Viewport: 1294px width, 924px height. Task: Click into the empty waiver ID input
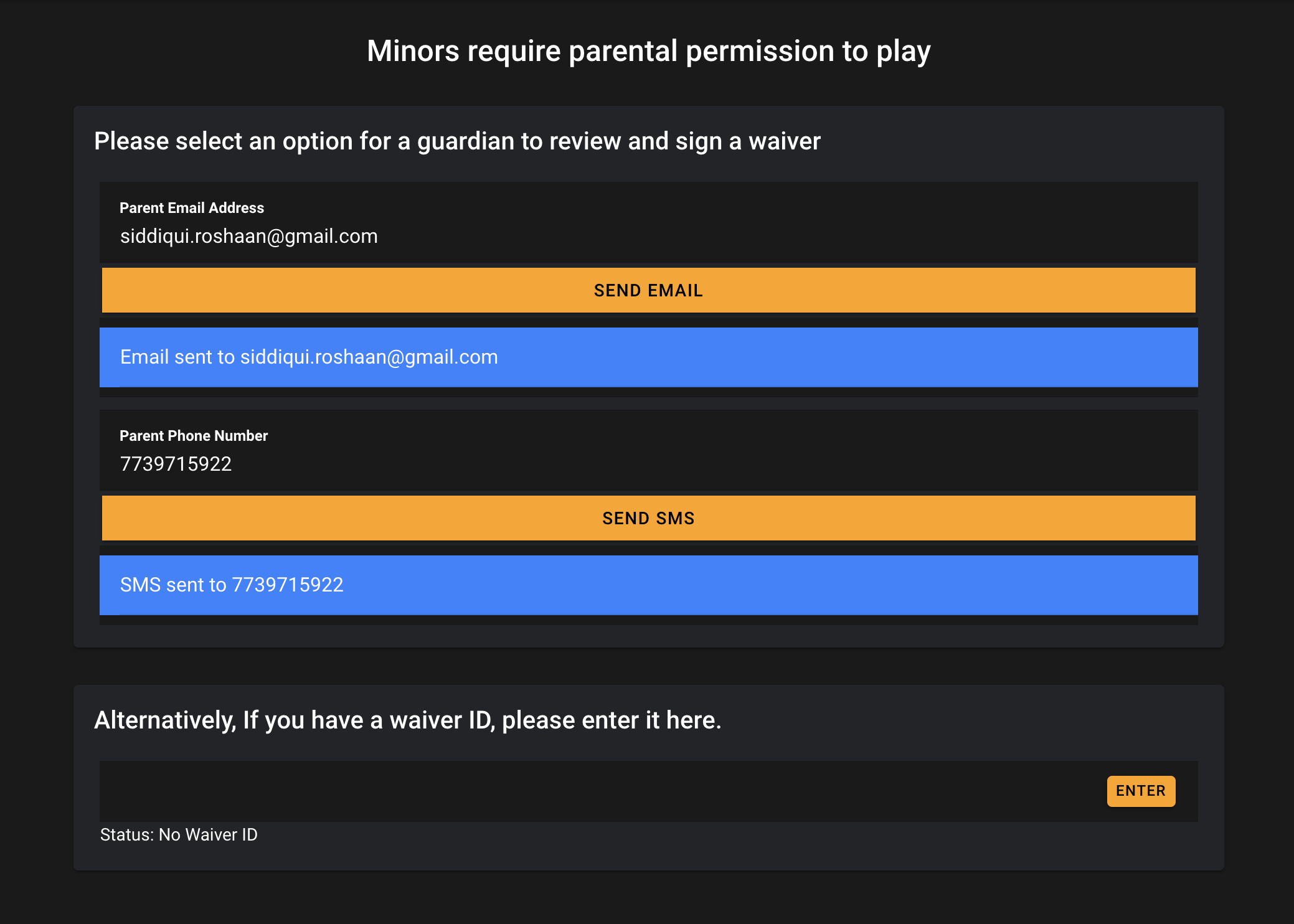point(598,791)
